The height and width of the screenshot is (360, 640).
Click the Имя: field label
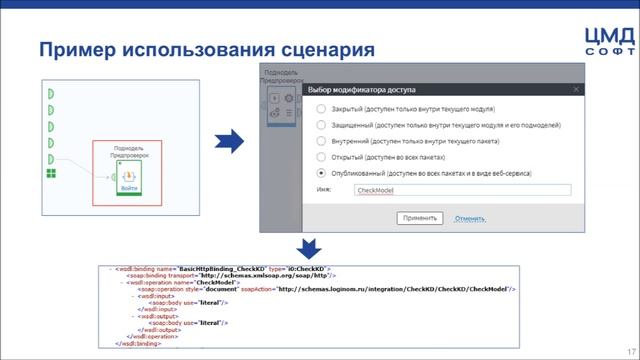[x=324, y=190]
